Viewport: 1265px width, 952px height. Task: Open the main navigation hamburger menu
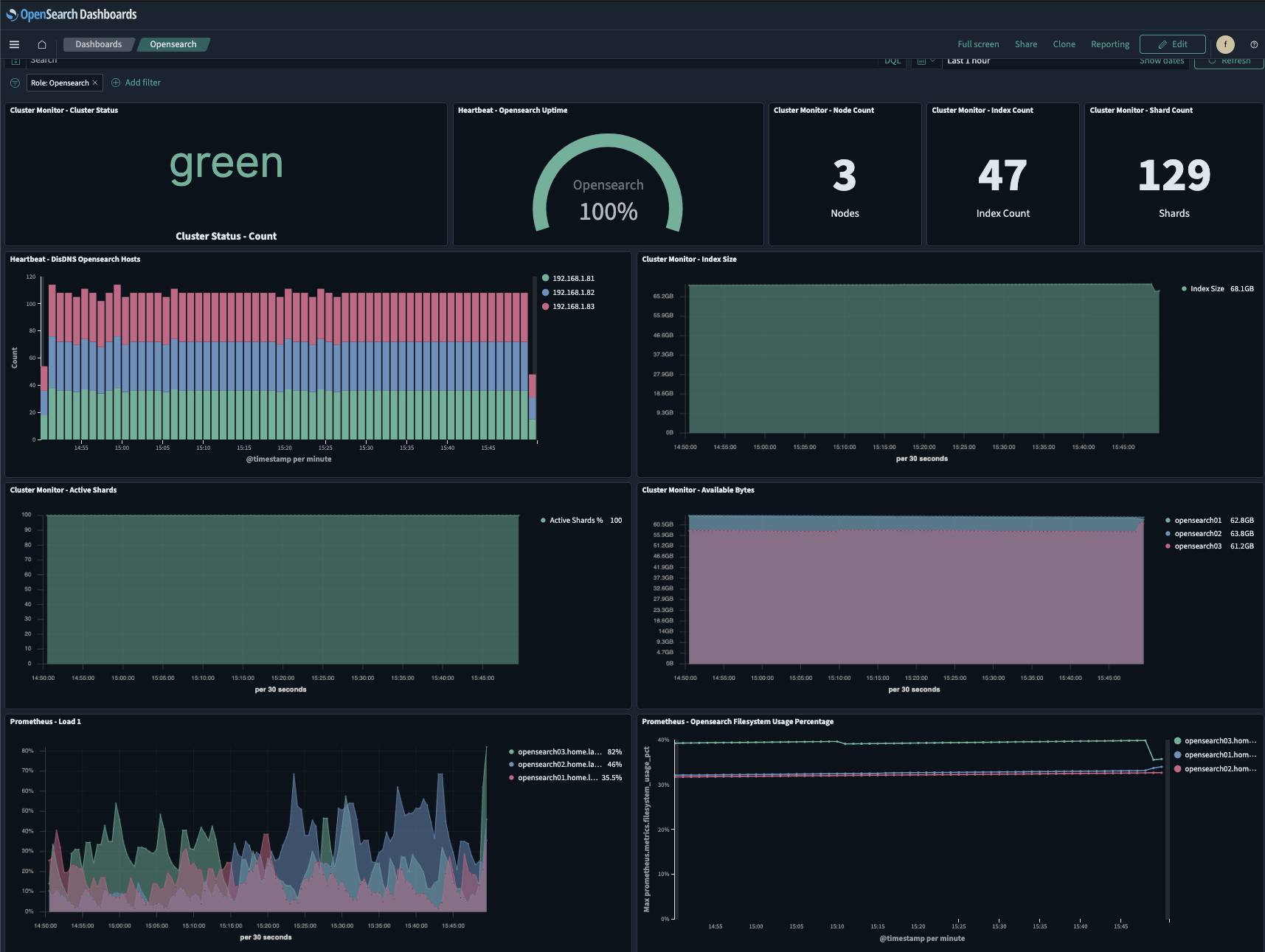[x=14, y=44]
